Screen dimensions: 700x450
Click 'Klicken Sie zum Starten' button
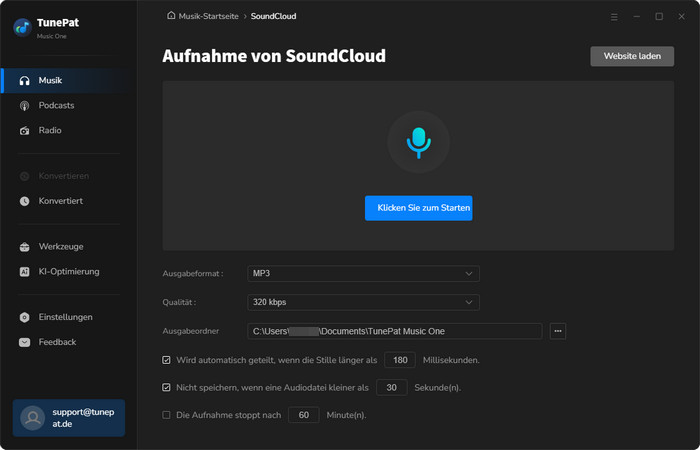418,208
